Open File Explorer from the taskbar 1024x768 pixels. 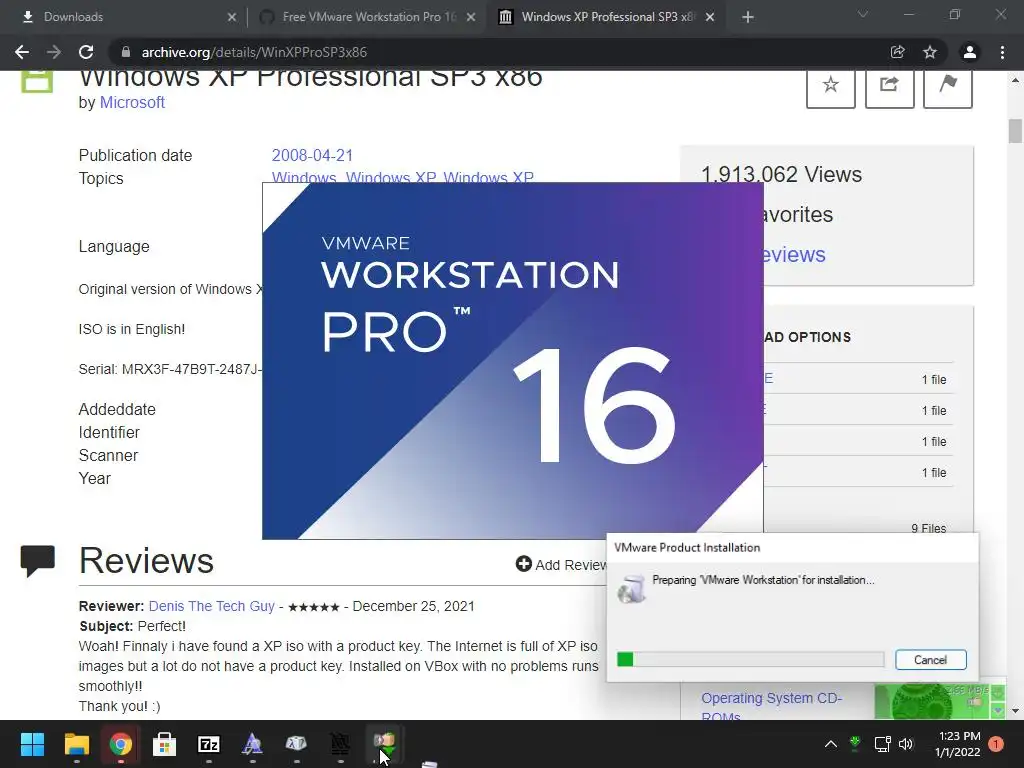(76, 744)
